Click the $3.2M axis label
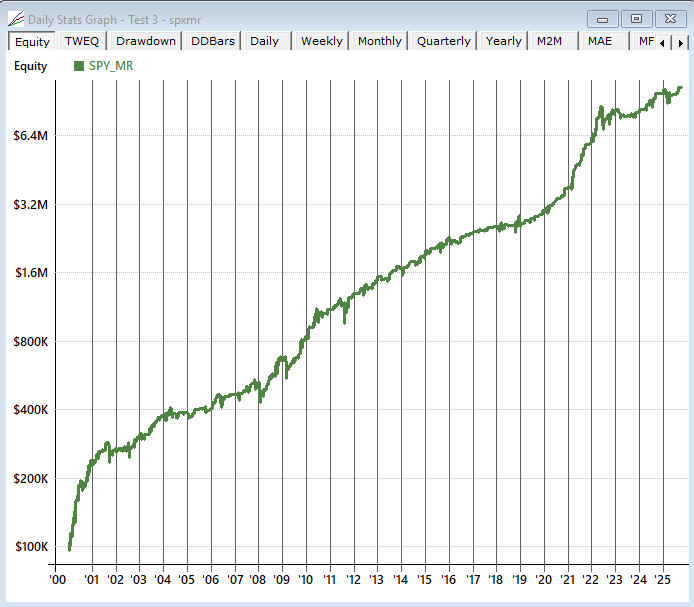Image resolution: width=694 pixels, height=607 pixels. point(31,205)
